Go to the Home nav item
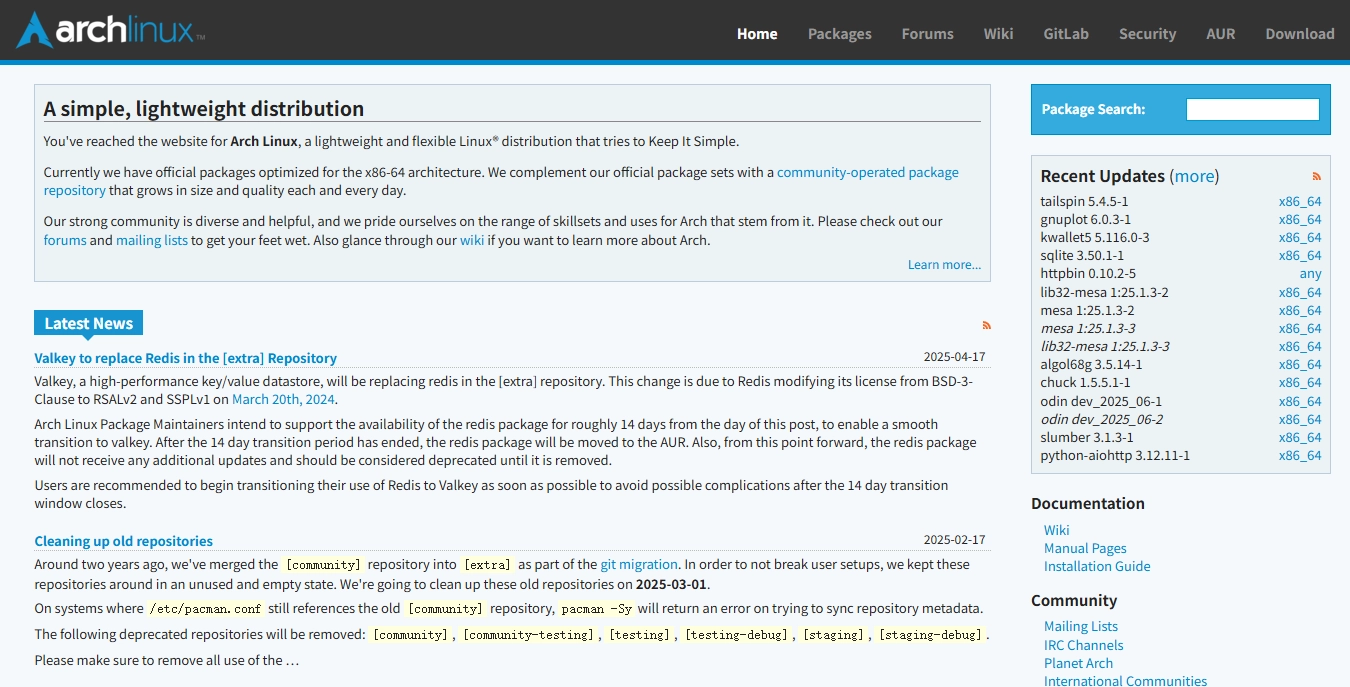This screenshot has height=687, width=1350. [x=757, y=33]
